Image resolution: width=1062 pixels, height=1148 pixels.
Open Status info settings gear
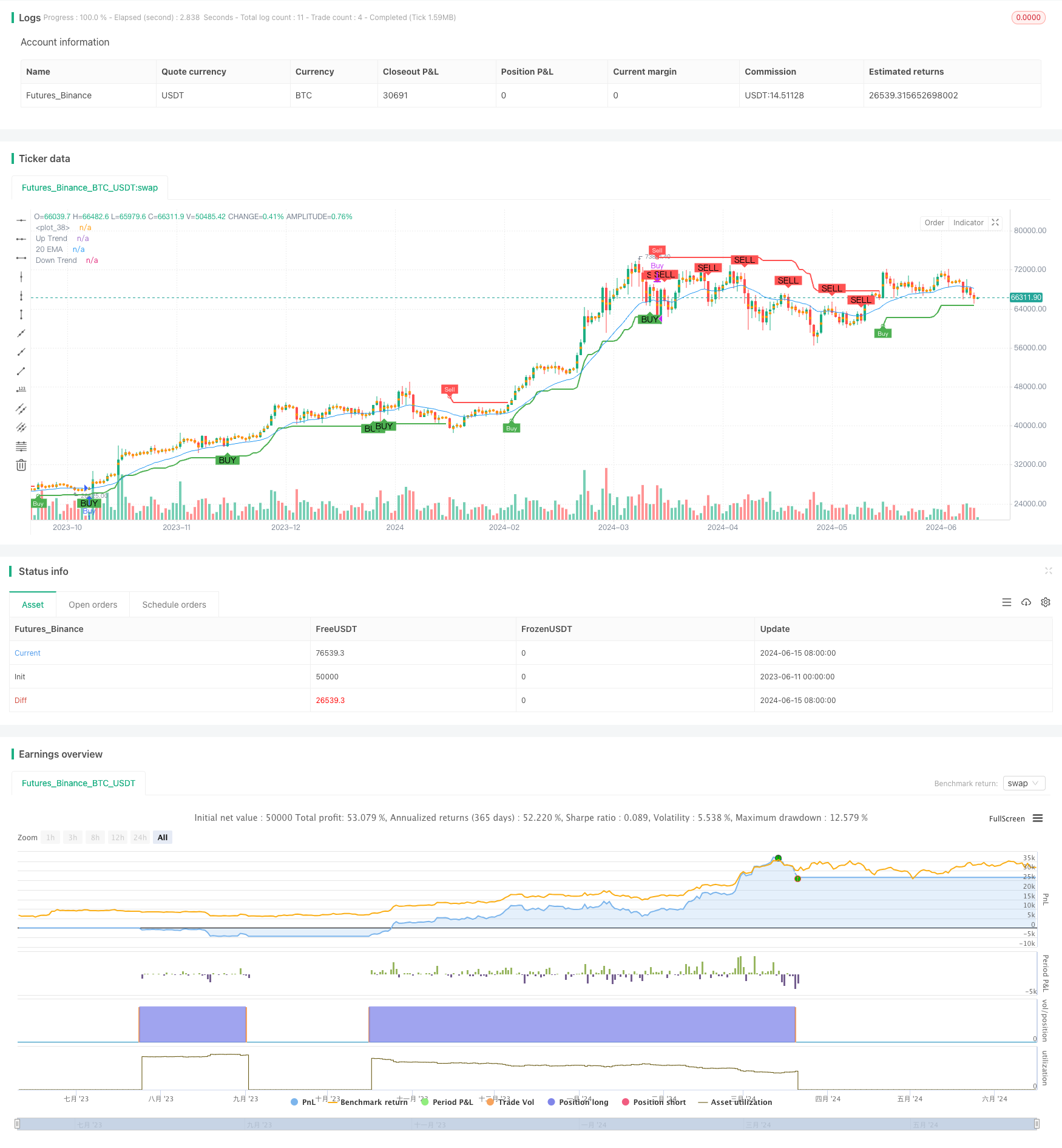(1046, 602)
